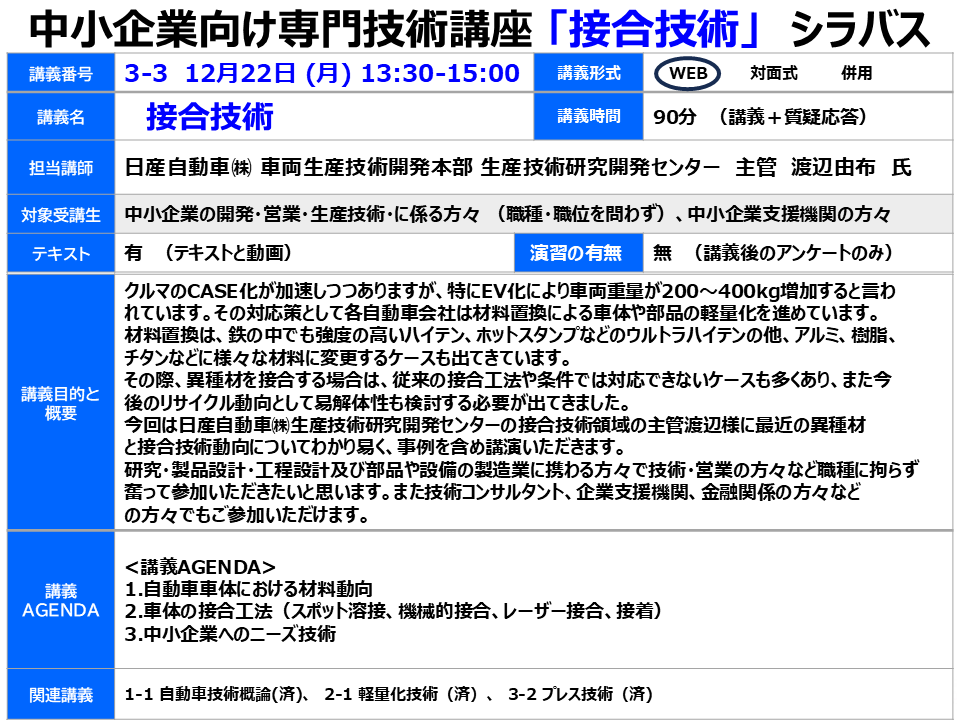Viewport: 960px width, 720px height.
Task: Click the blue 接合技術 lecture name
Action: [x=209, y=117]
